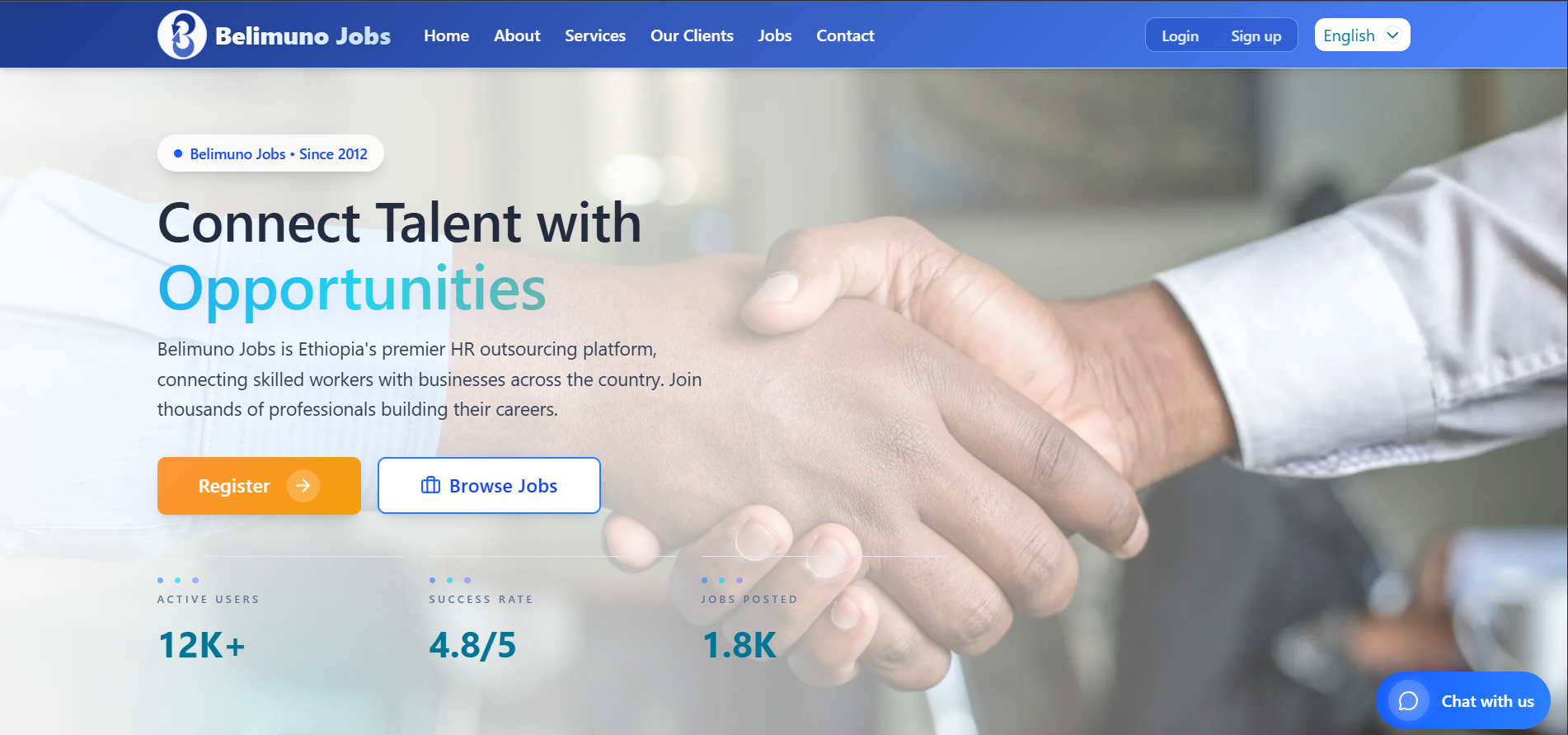
Task: Open the Jobs menu item
Action: pyautogui.click(x=774, y=35)
